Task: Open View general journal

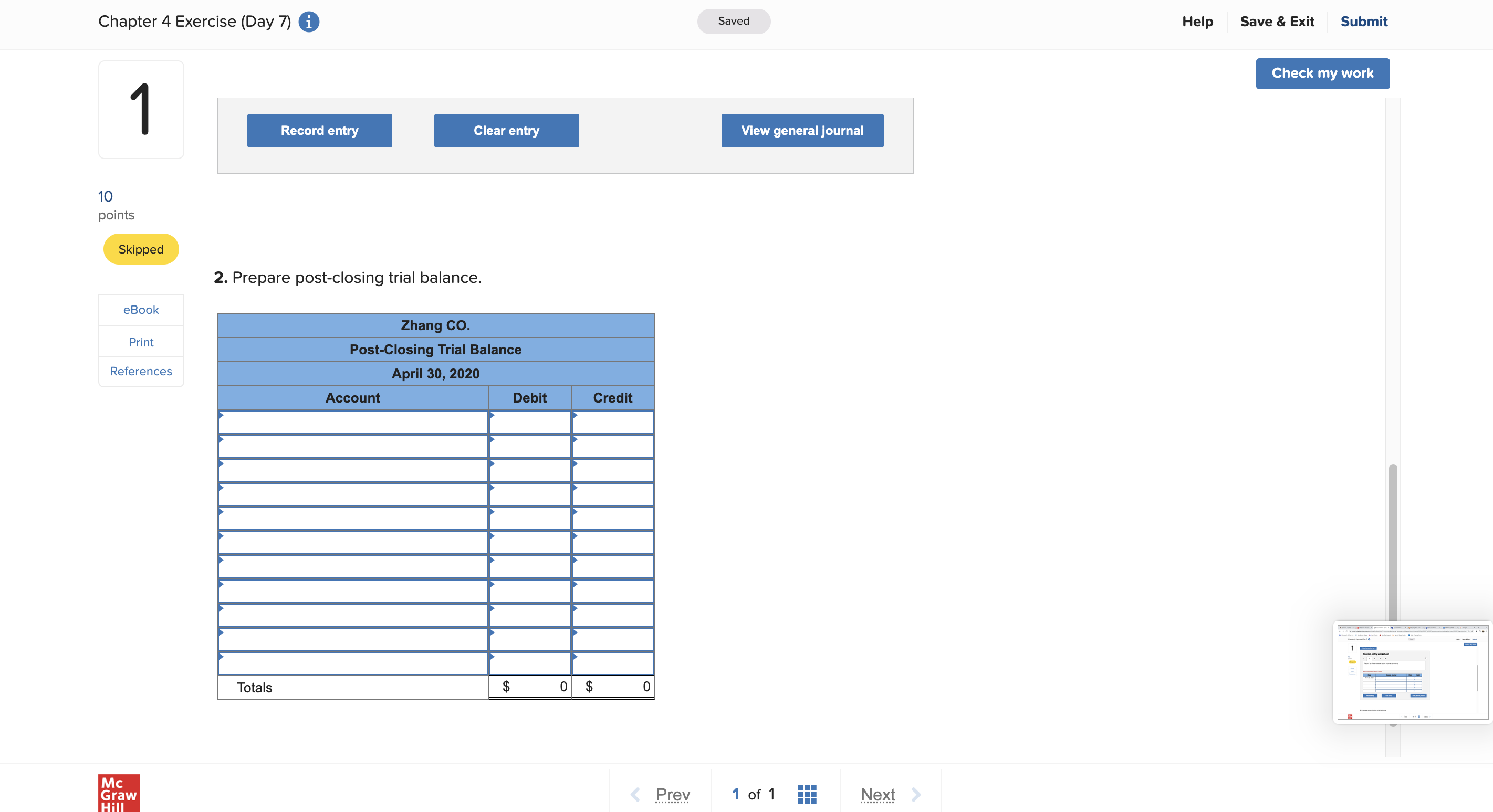Action: pyautogui.click(x=801, y=131)
